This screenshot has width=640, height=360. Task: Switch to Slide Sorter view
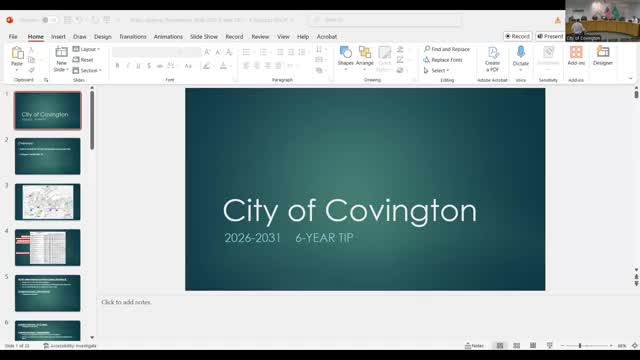[x=516, y=346]
